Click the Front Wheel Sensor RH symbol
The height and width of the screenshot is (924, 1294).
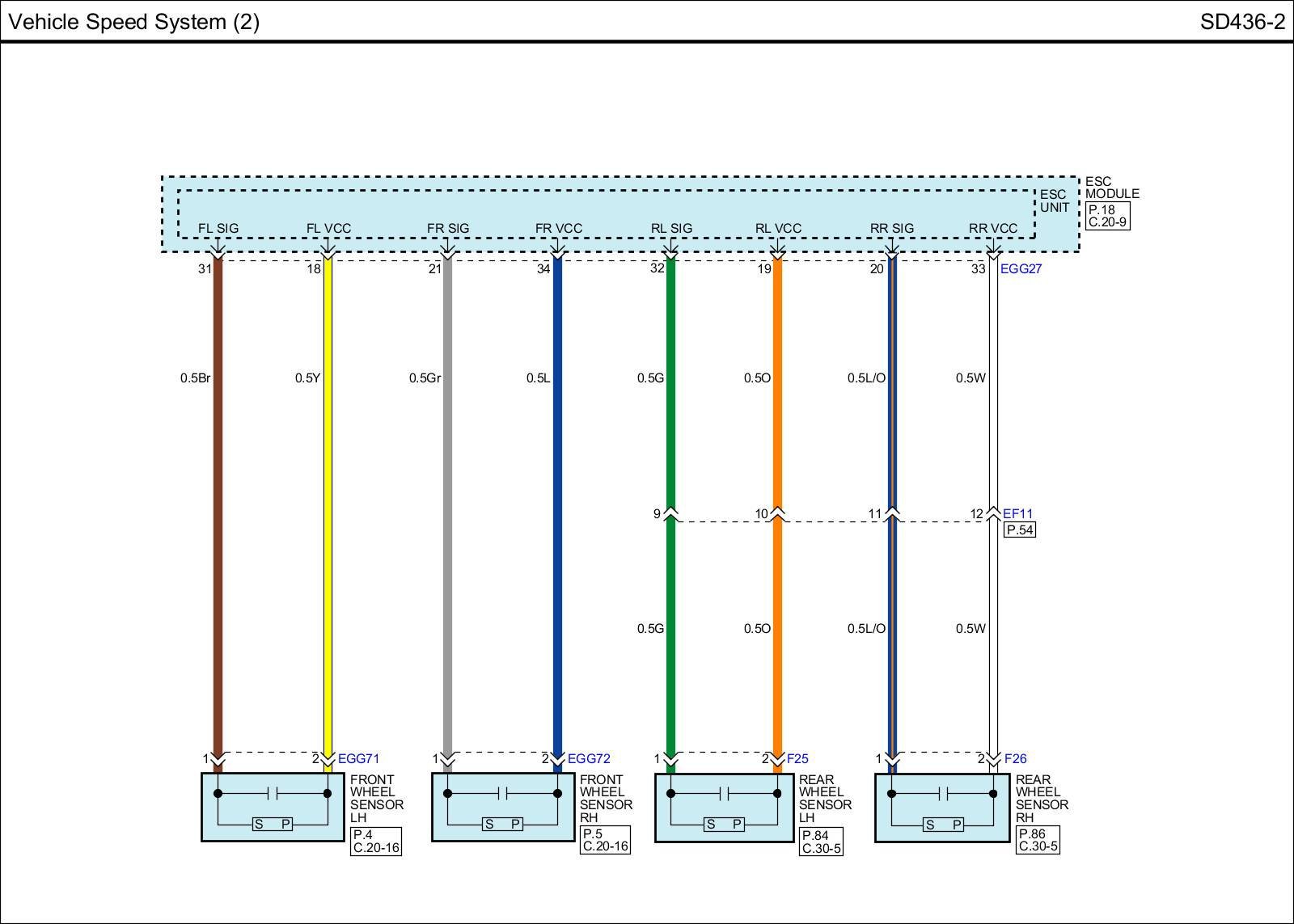(x=502, y=807)
